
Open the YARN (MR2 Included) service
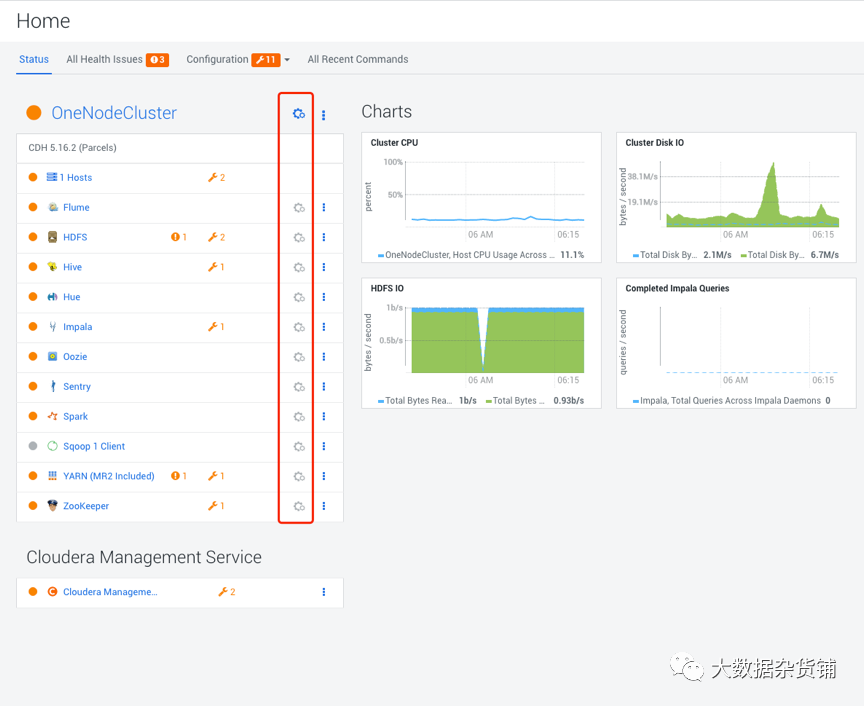[108, 476]
